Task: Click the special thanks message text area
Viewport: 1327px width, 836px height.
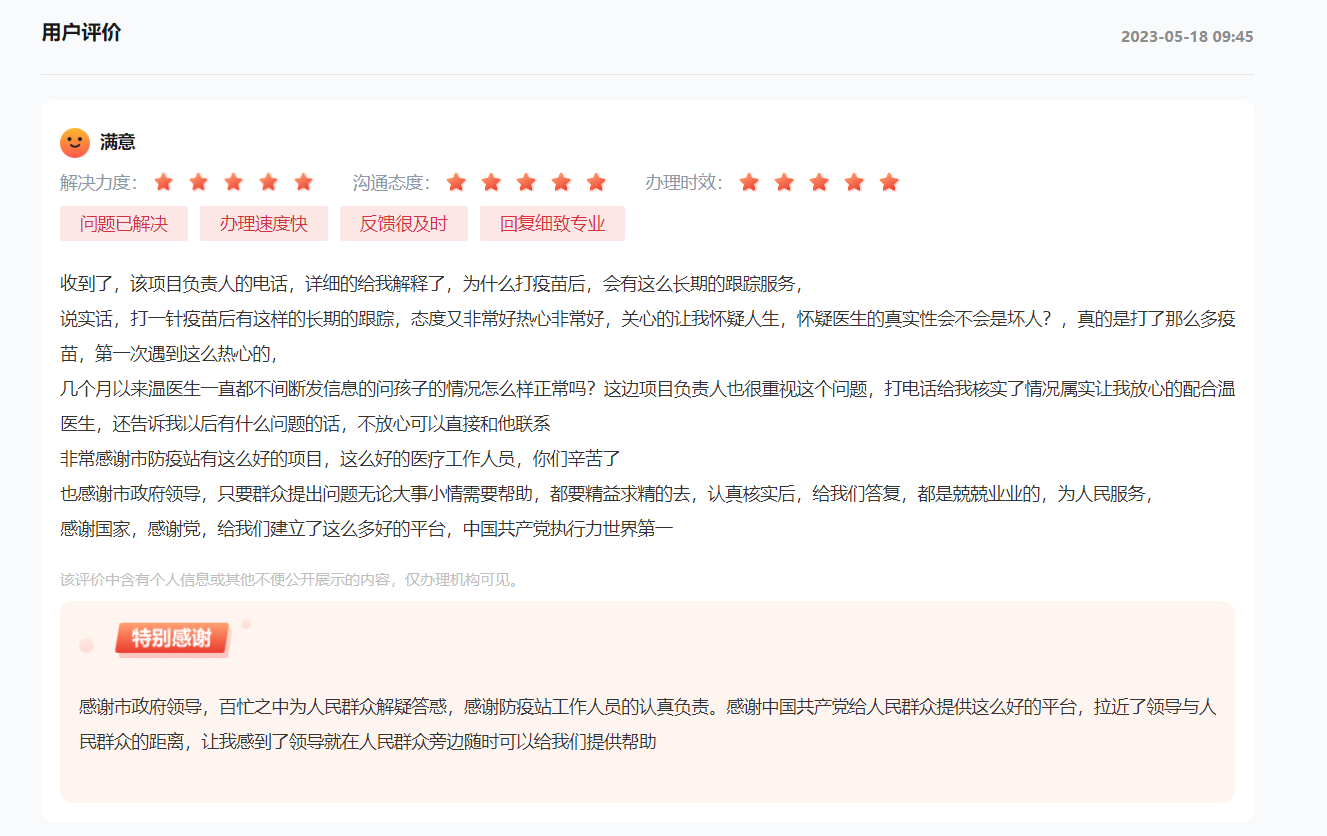Action: tap(650, 721)
